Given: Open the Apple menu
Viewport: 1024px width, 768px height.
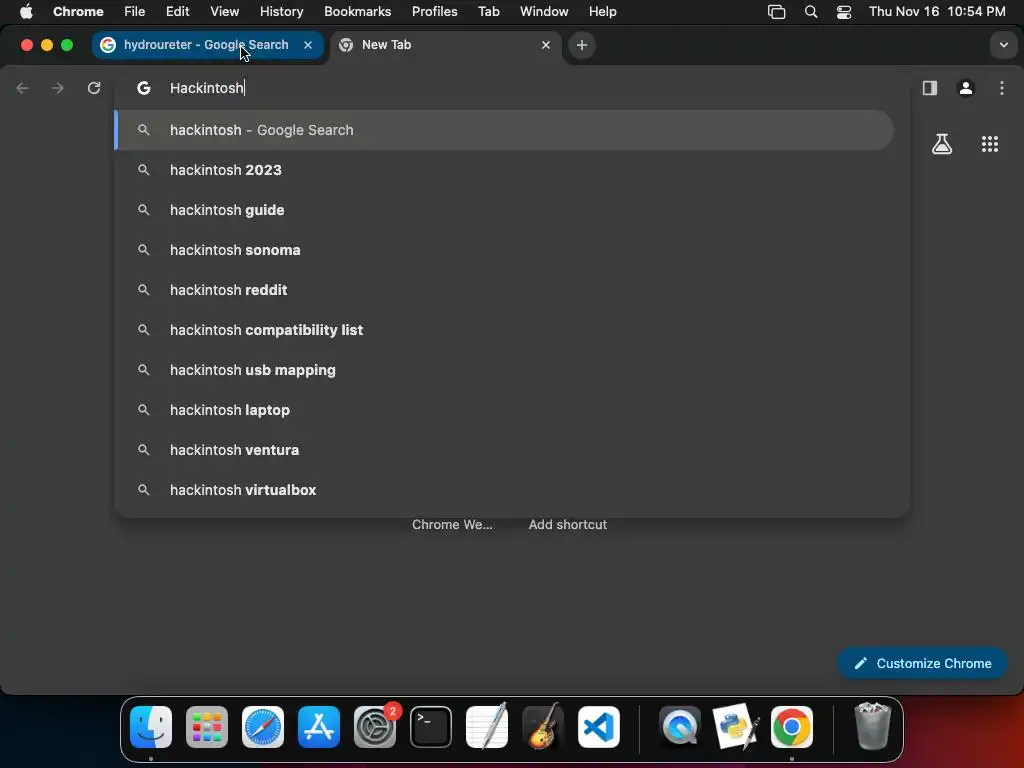Looking at the screenshot, I should coord(26,11).
